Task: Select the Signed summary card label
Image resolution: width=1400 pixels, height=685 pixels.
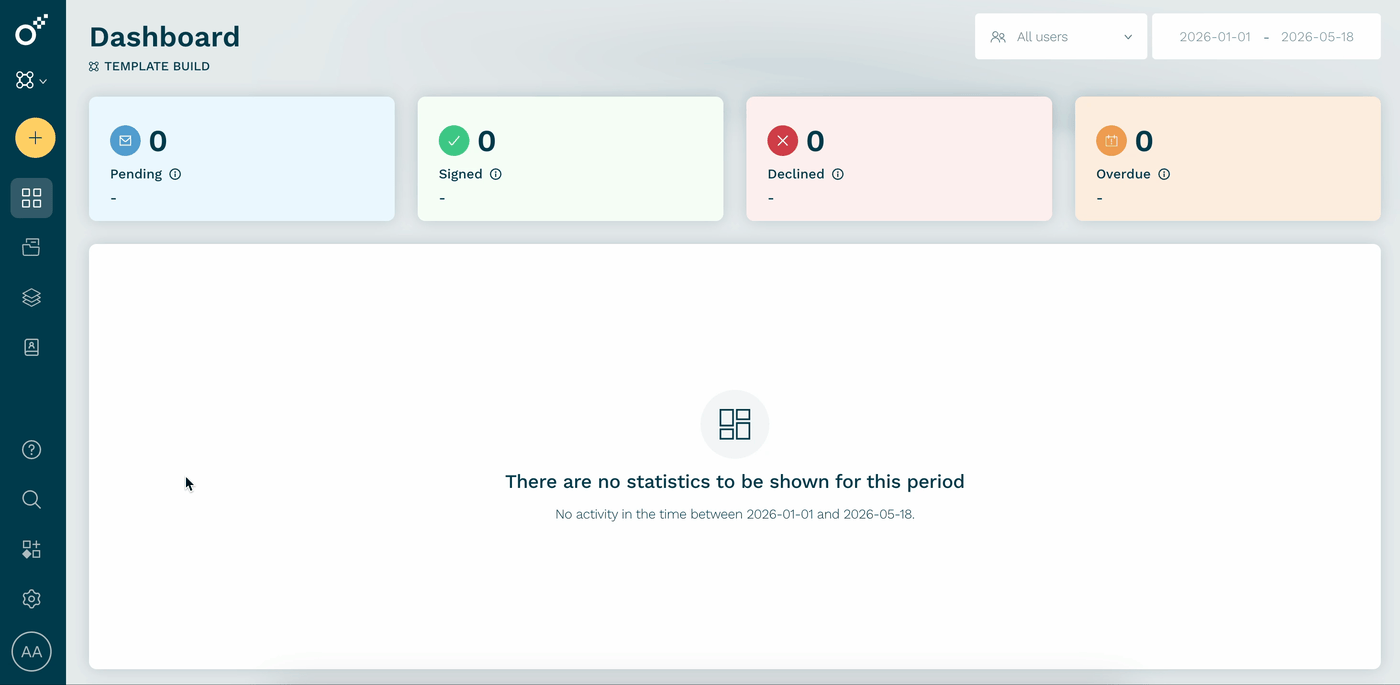Action: 461,174
